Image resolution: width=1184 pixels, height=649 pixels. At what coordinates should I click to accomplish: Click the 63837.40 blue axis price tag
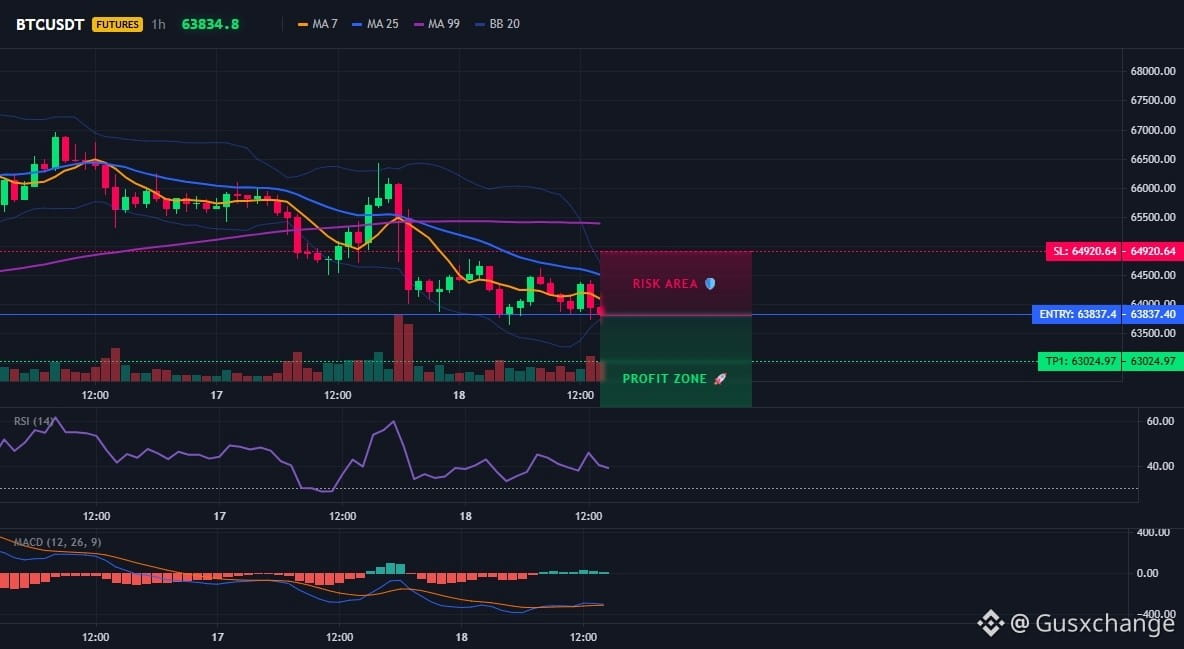click(1152, 314)
